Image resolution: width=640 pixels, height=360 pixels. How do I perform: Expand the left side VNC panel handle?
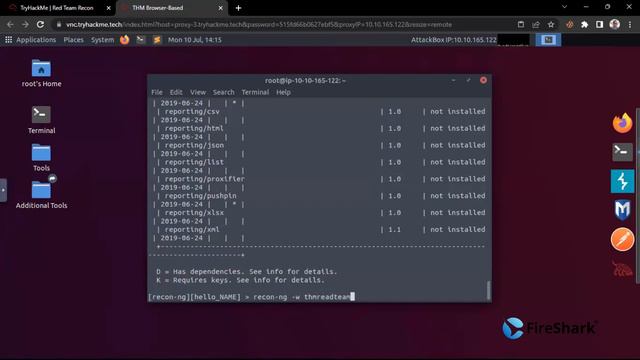3,190
